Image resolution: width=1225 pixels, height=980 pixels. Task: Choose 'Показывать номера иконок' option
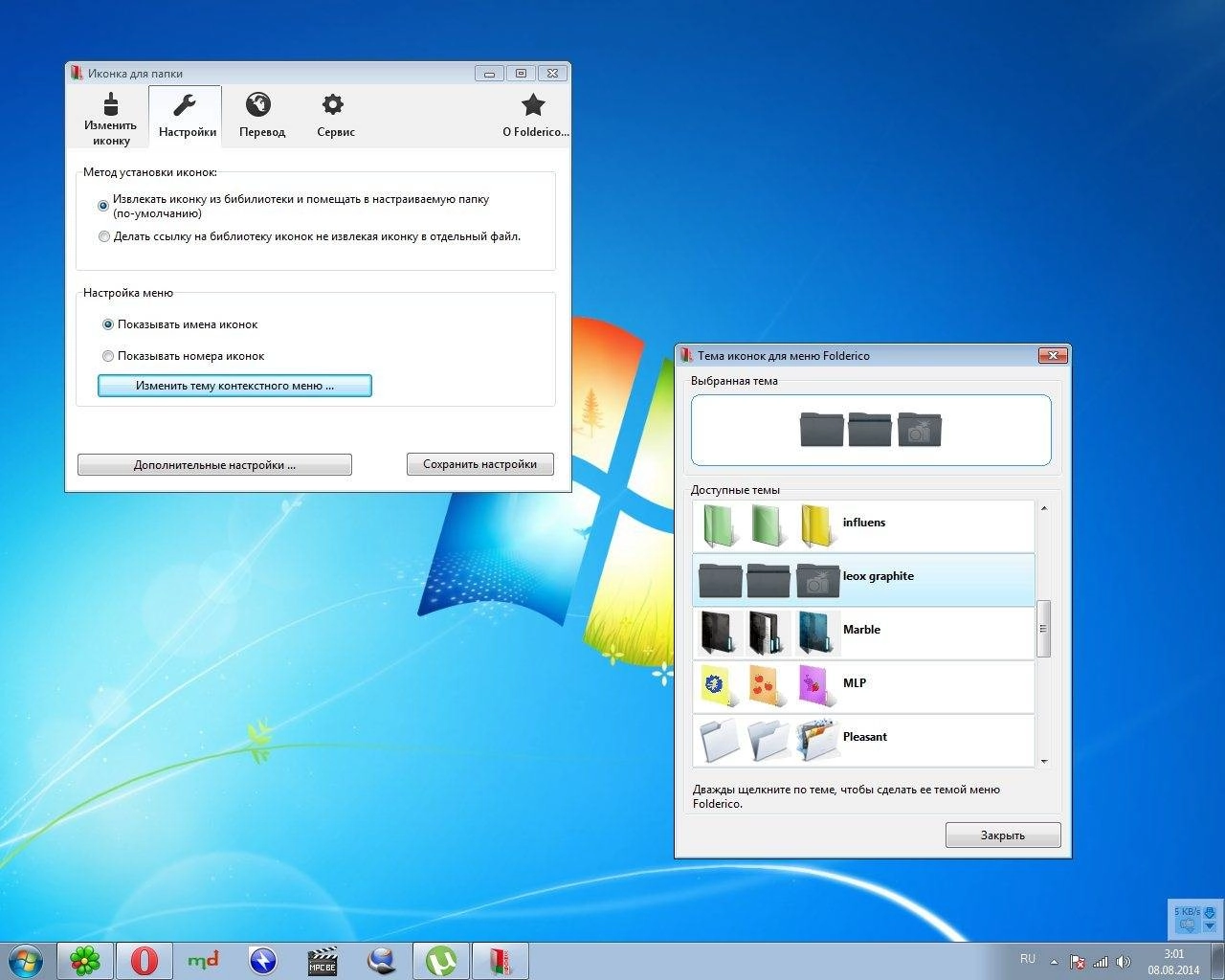point(108,356)
